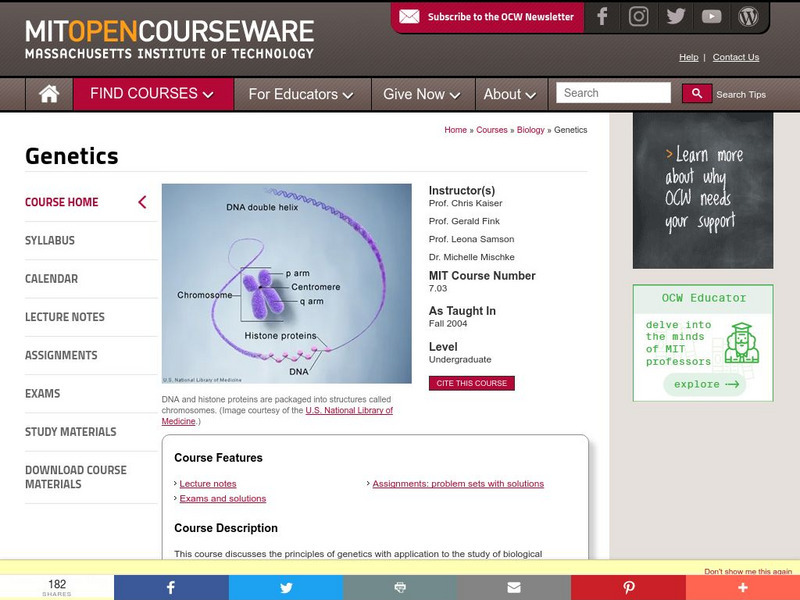Screen dimensions: 800x600
Task: Click Don't show me this again
Action: (748, 571)
